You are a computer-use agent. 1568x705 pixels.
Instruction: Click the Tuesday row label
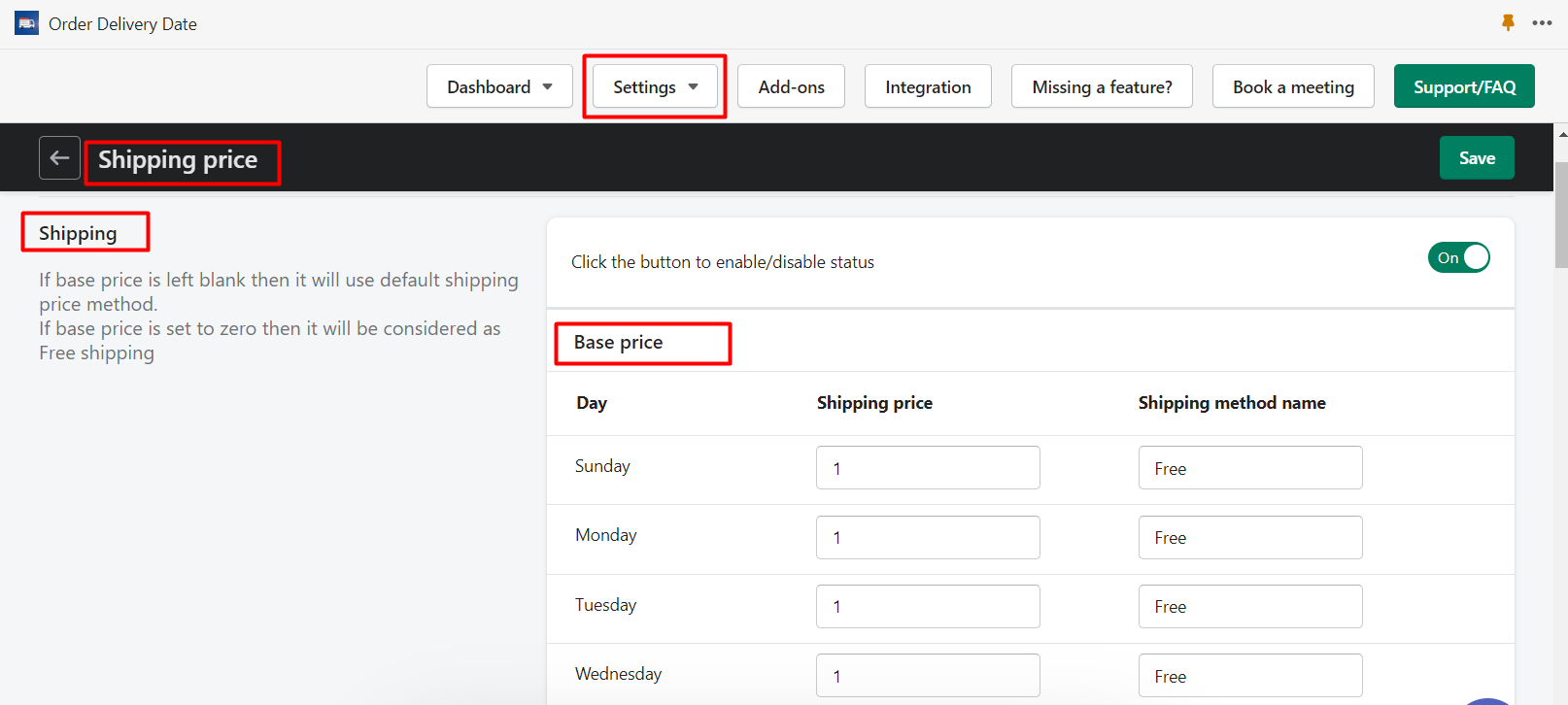tap(606, 605)
